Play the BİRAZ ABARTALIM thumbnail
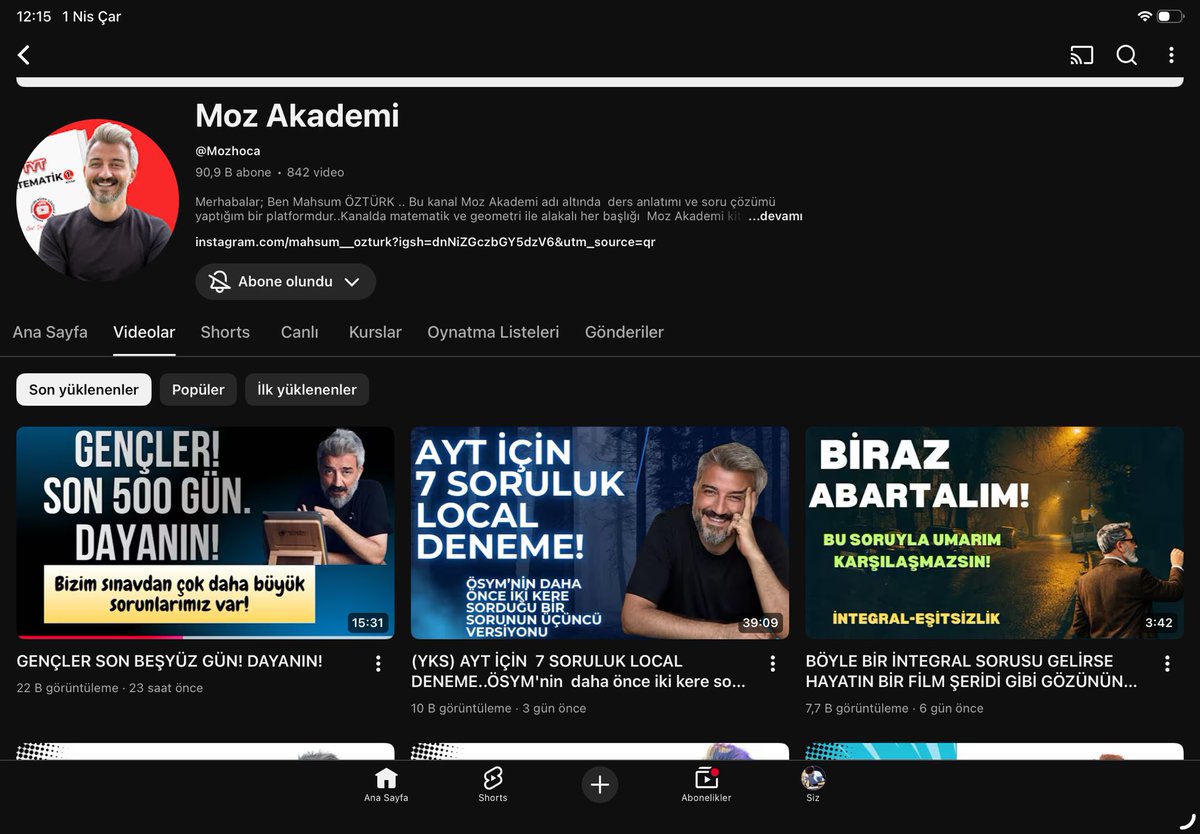This screenshot has width=1200, height=834. coord(994,533)
